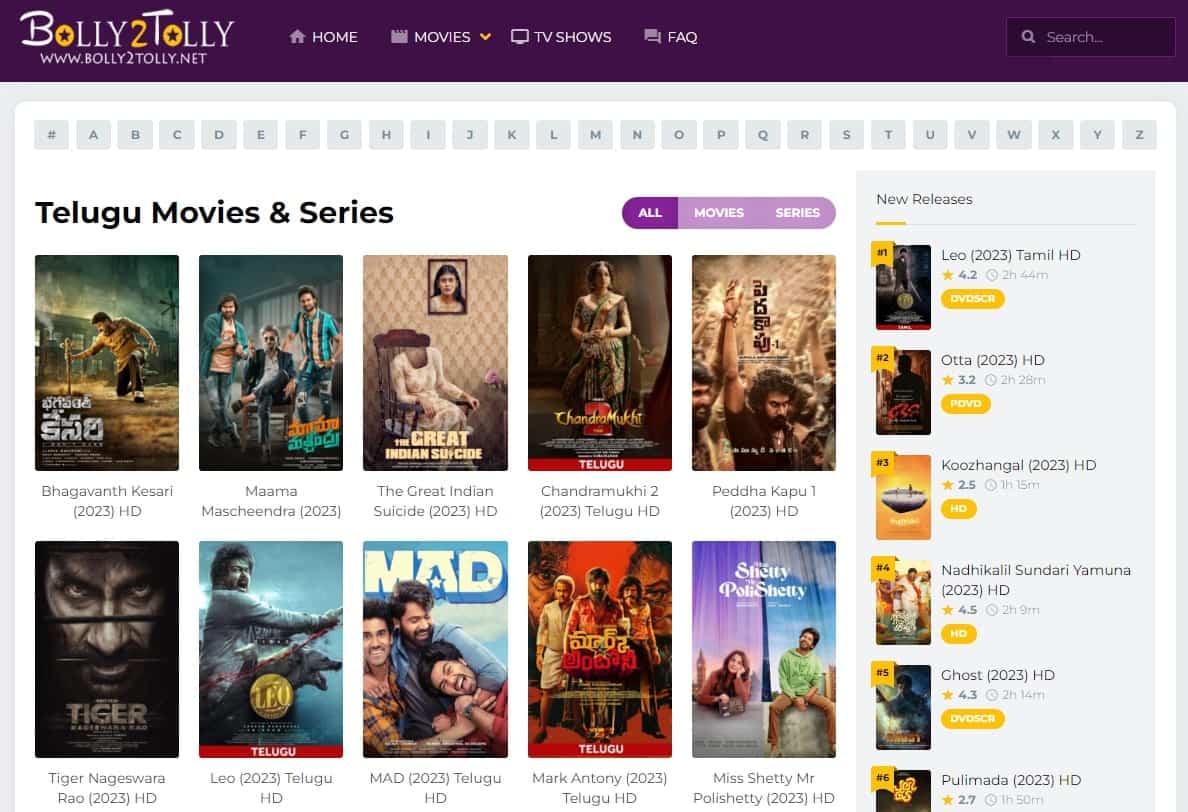The height and width of the screenshot is (812, 1188).
Task: Click inside the Search field
Action: (1090, 36)
